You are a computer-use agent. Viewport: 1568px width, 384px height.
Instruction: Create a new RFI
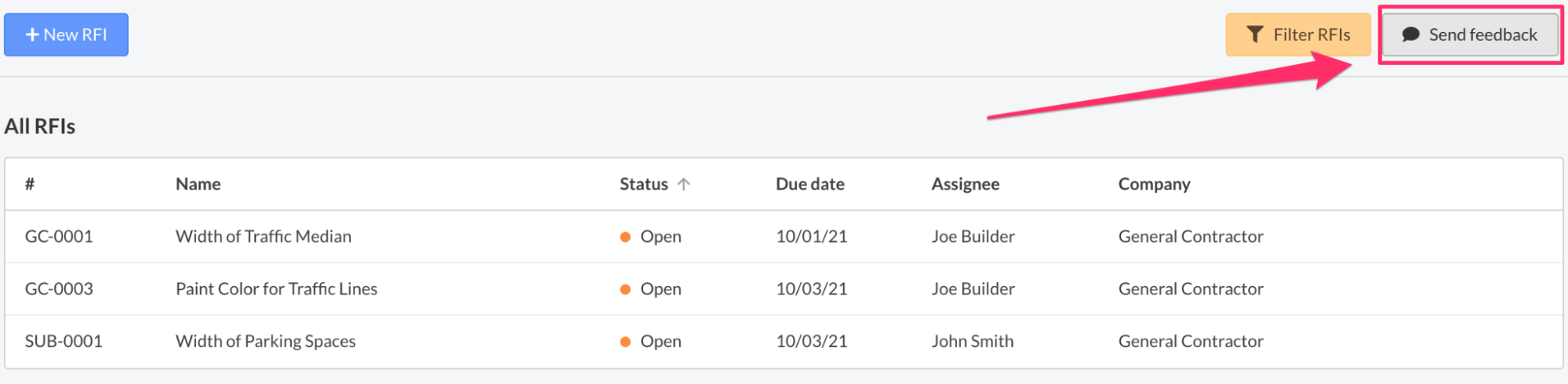(x=66, y=35)
